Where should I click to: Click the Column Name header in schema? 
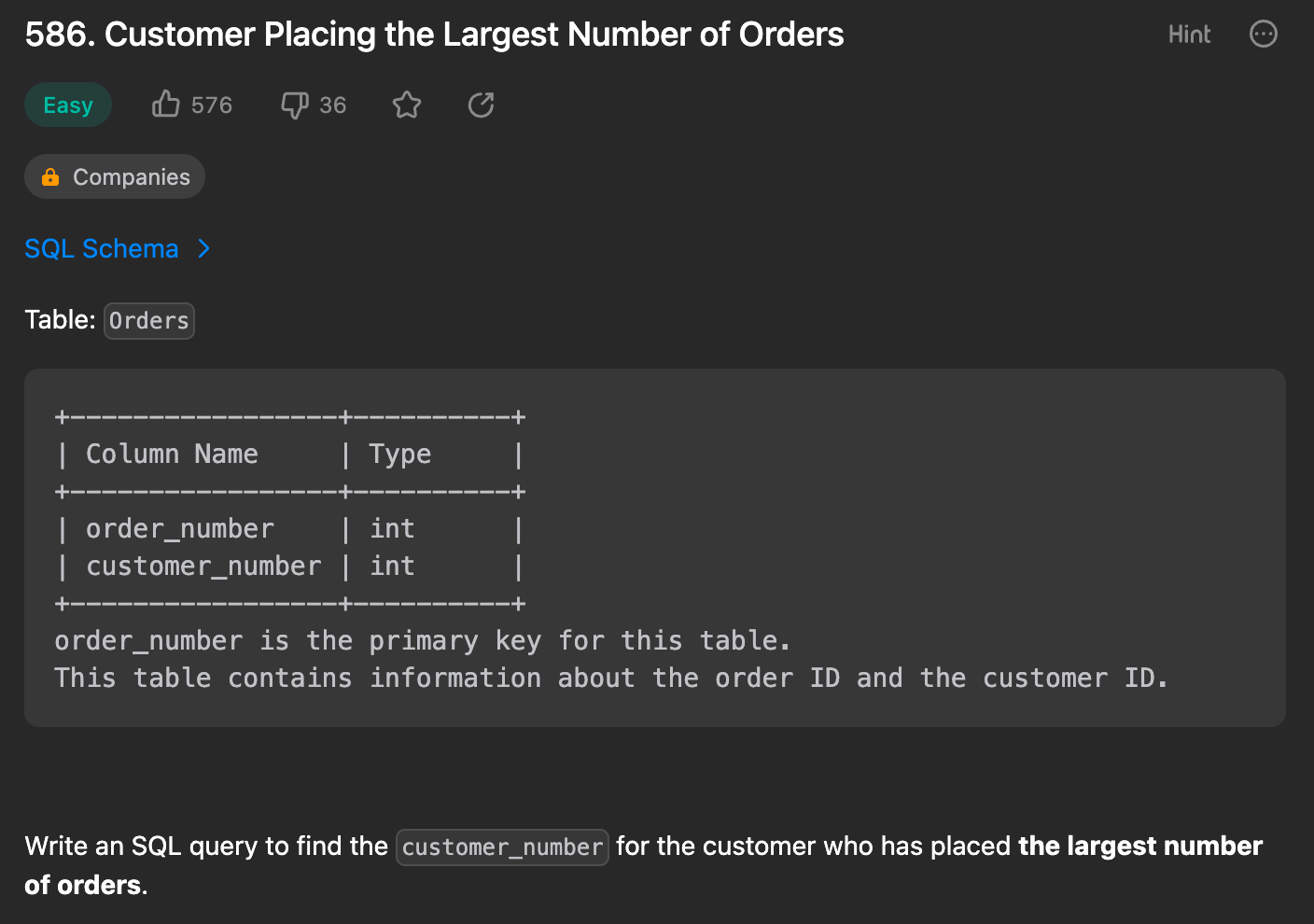click(x=172, y=455)
